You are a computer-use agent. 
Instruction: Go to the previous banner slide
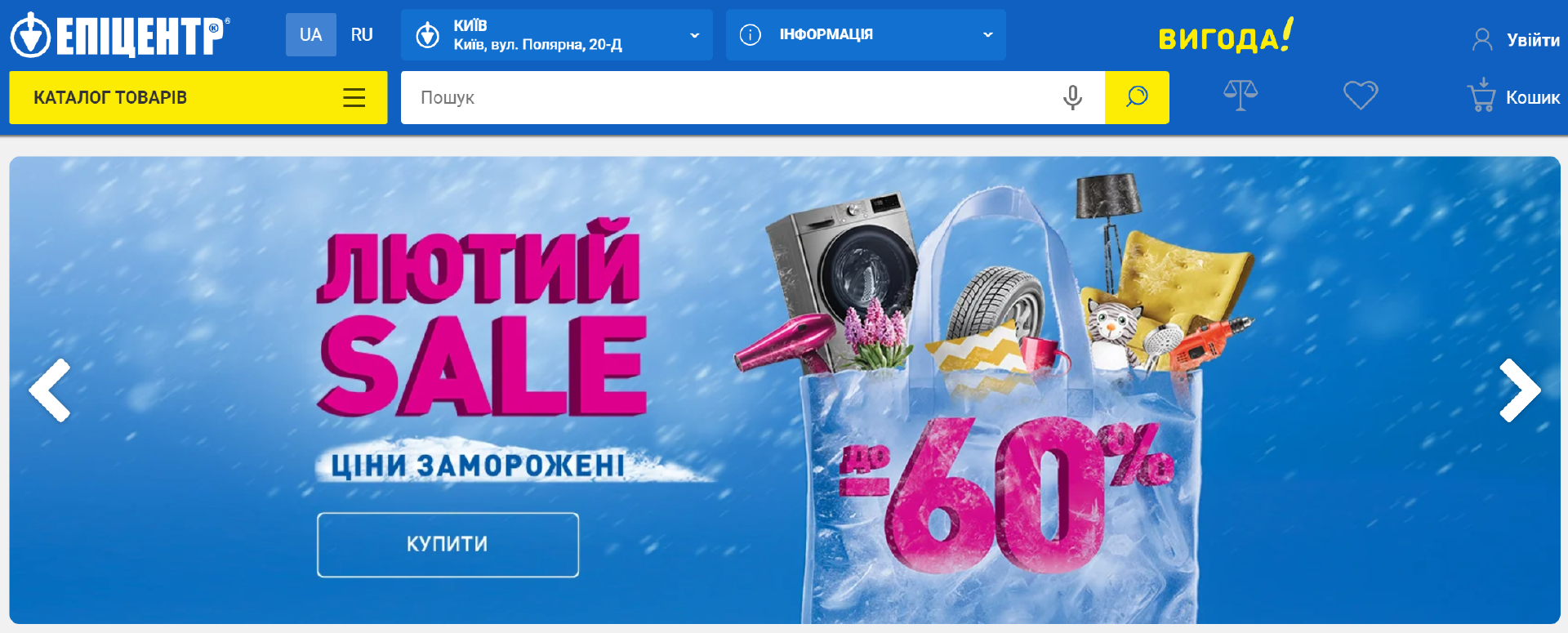(x=50, y=390)
